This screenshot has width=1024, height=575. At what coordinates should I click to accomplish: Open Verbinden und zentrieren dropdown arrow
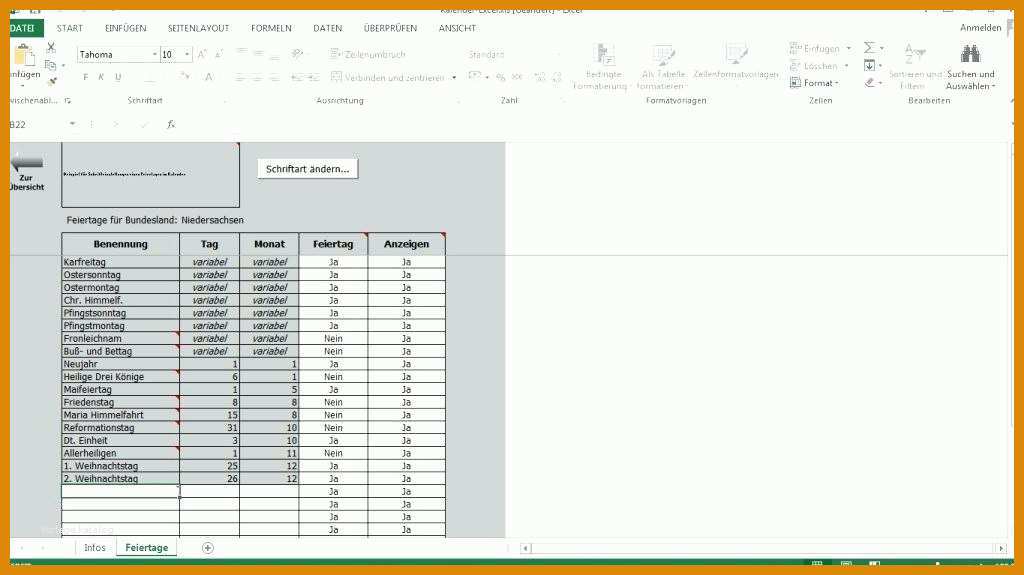pos(454,78)
